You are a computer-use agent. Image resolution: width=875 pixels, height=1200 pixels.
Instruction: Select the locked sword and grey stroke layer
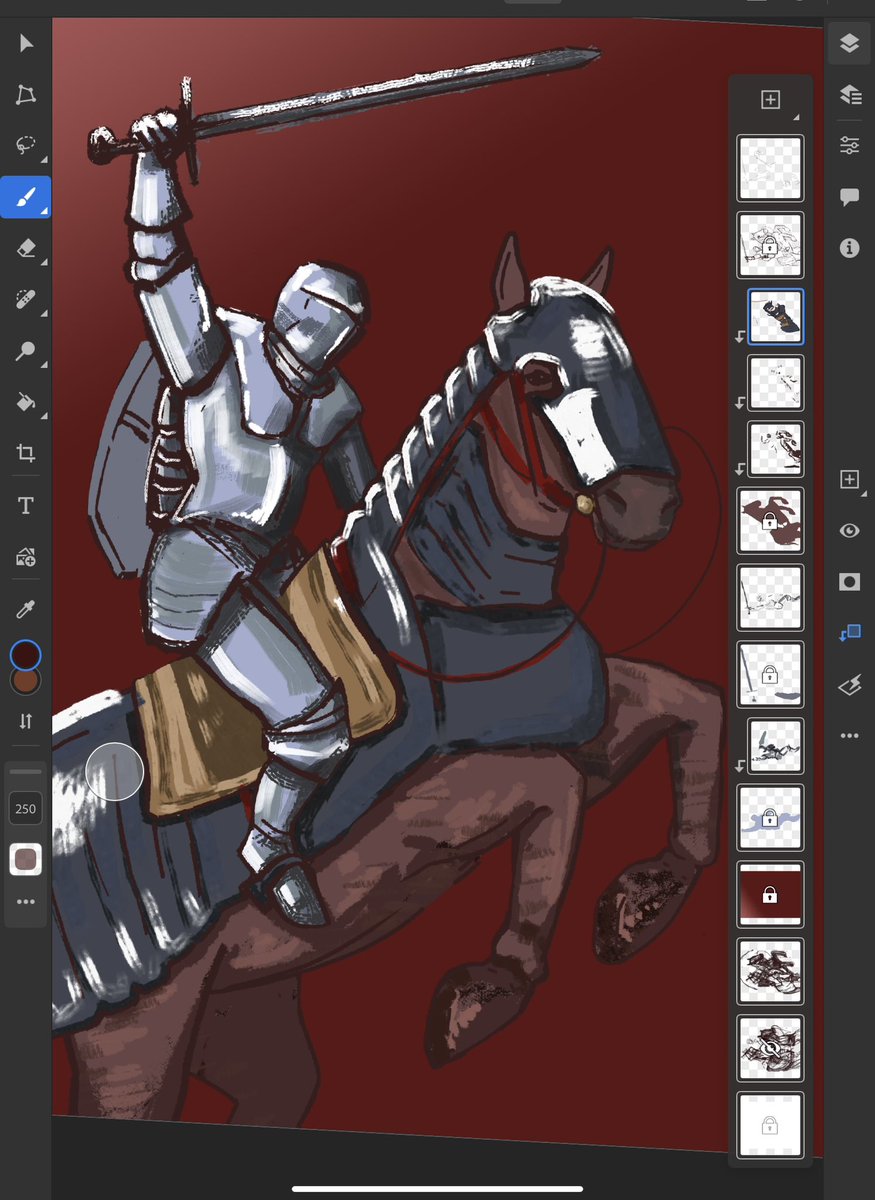(x=770, y=675)
